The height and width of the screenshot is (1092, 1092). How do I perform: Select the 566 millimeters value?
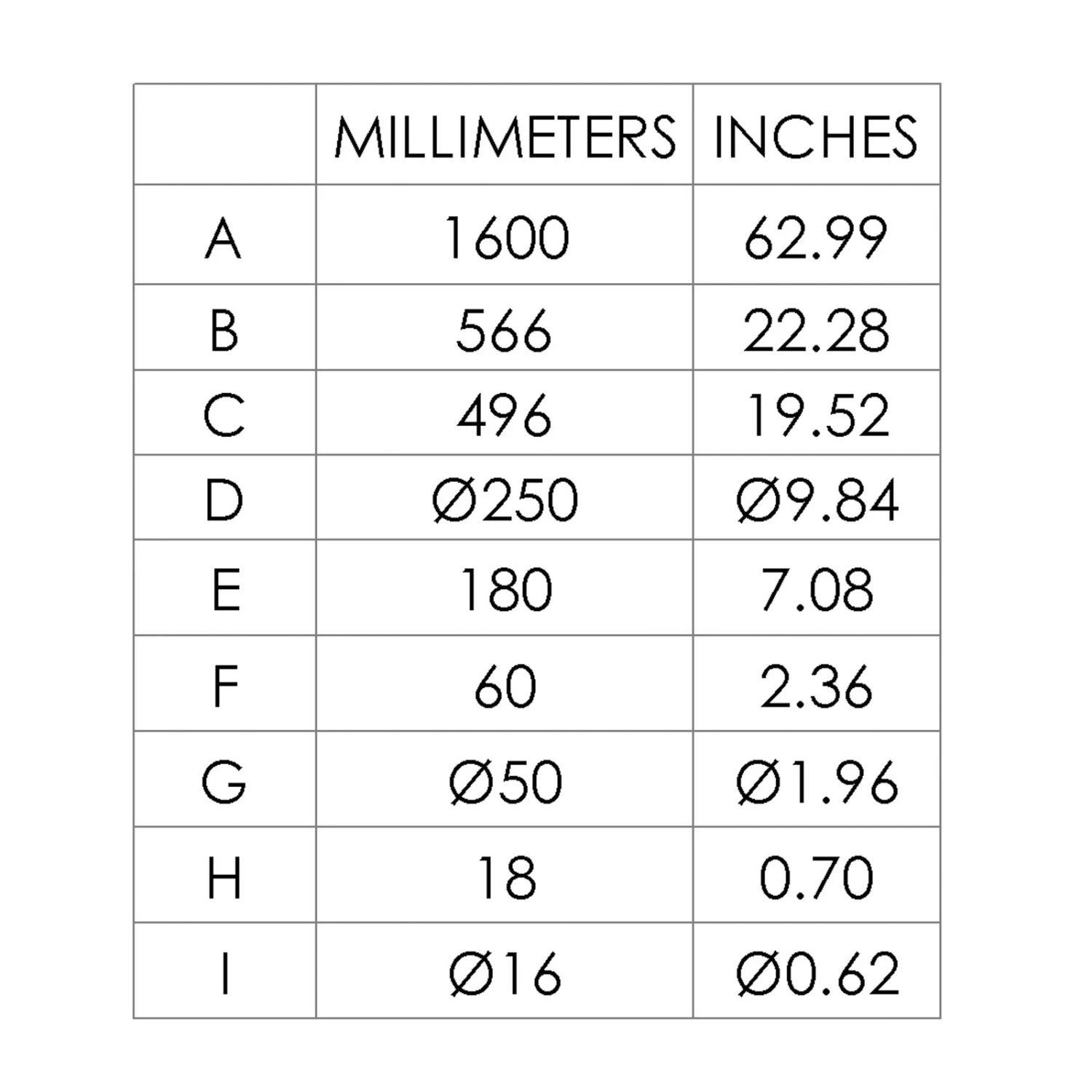[504, 331]
